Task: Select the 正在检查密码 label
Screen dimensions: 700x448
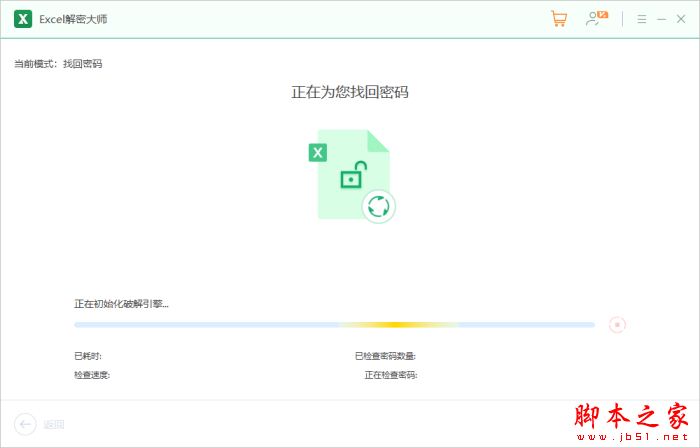Action: (391, 375)
